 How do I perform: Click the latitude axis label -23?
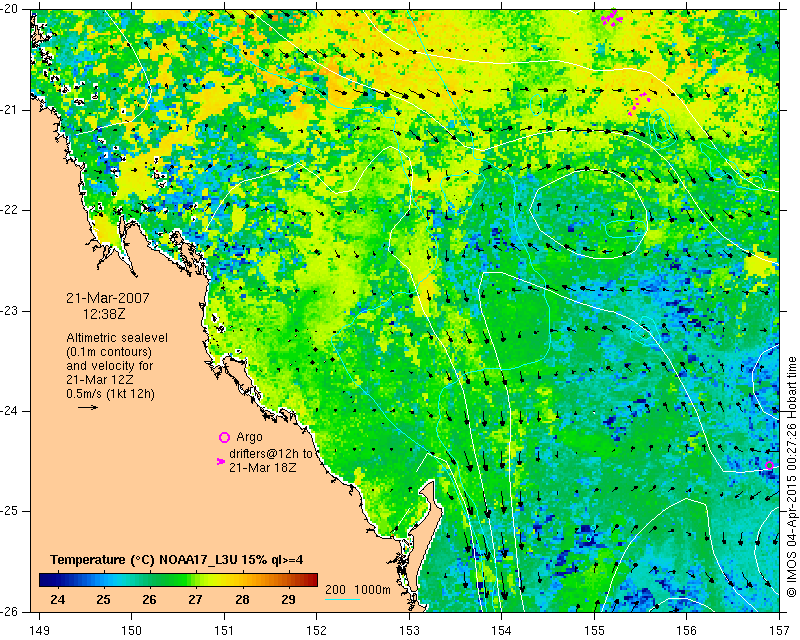point(10,311)
